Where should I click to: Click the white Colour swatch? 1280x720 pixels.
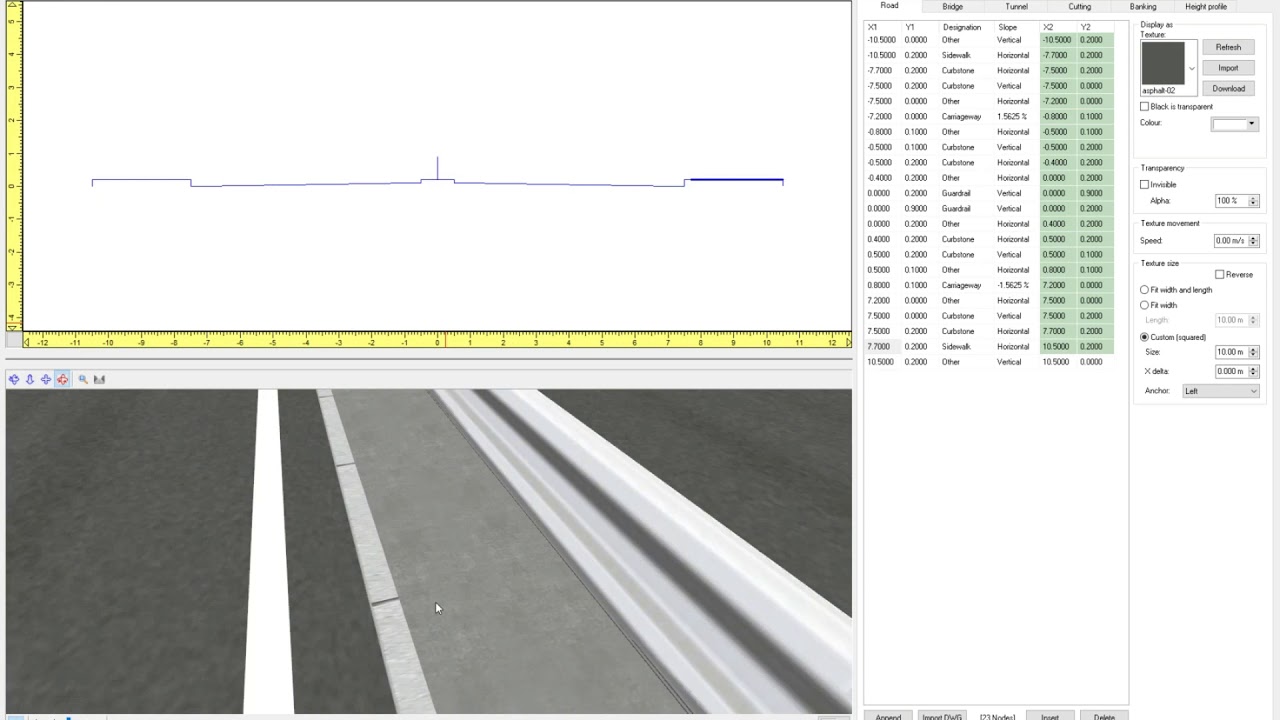click(1228, 124)
